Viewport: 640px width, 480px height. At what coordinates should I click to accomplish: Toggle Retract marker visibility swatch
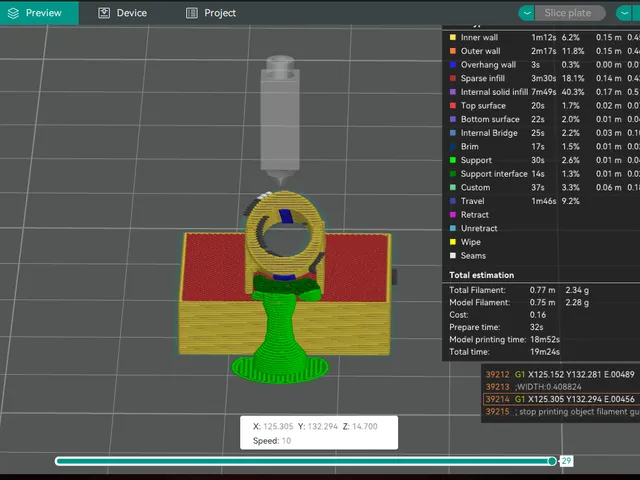(x=453, y=215)
